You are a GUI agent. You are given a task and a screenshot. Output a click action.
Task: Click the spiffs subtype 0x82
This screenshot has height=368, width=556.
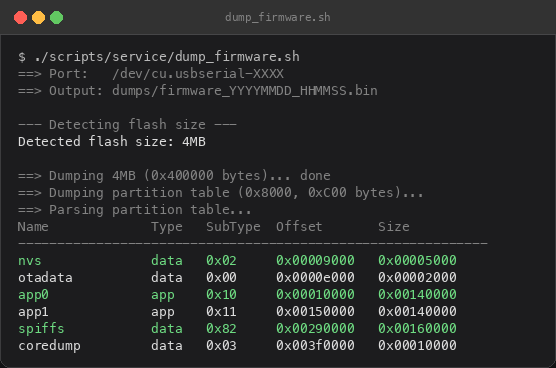pyautogui.click(x=221, y=329)
